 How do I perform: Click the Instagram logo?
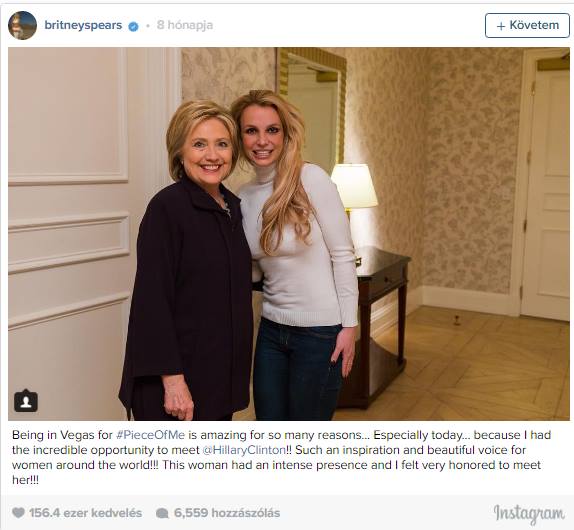click(x=529, y=514)
